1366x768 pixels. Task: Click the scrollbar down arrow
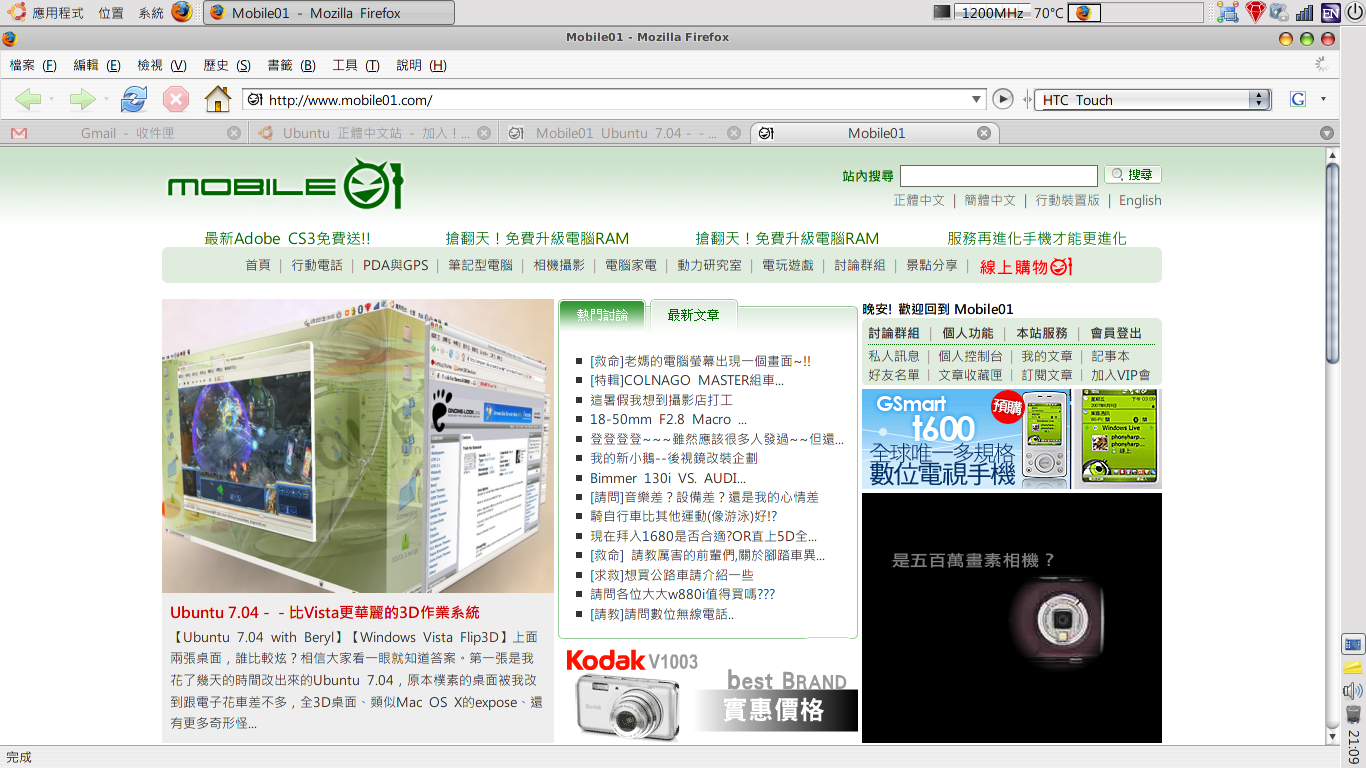coord(1332,736)
